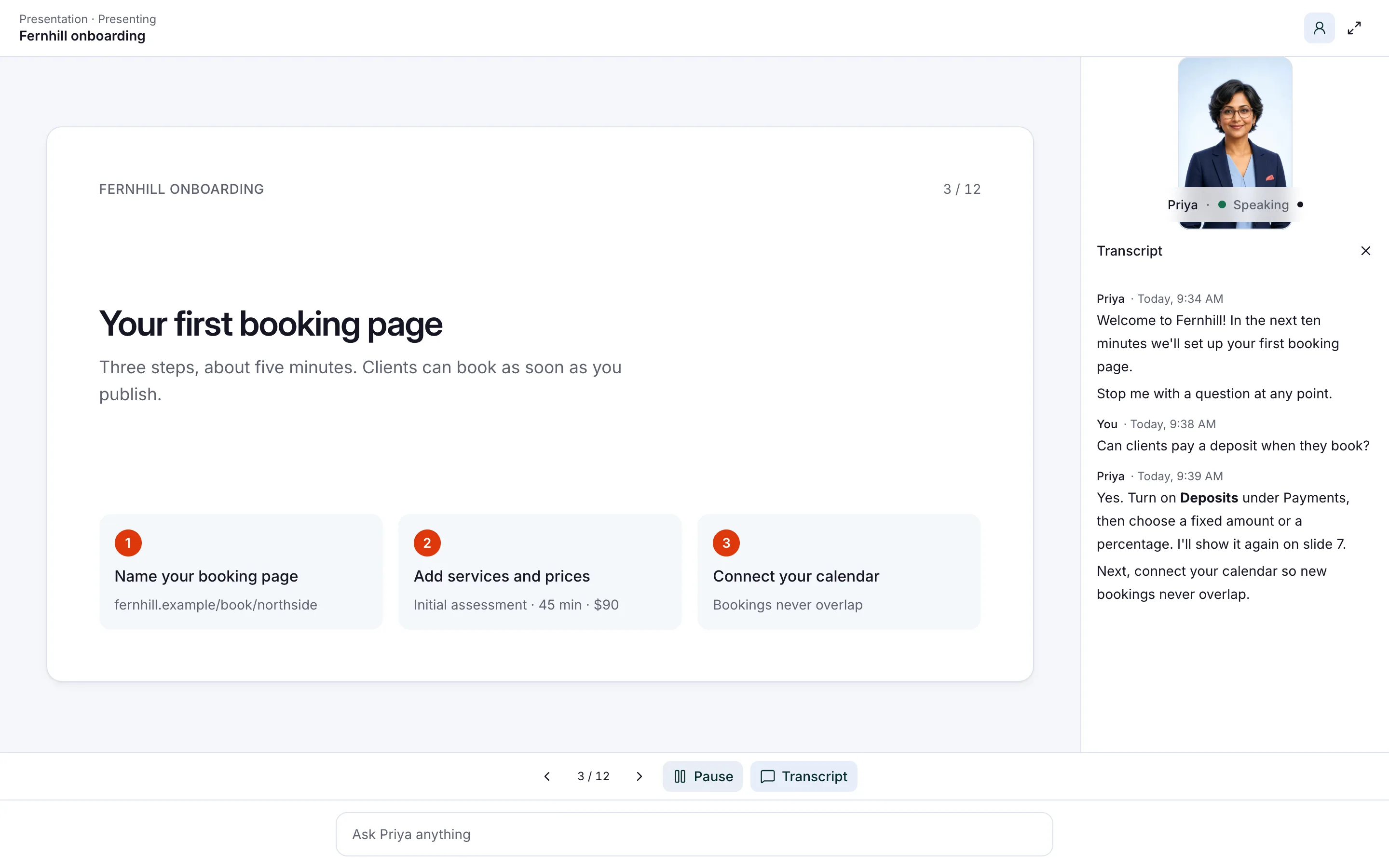This screenshot has height=868, width=1389.
Task: Click the step 1 red badge
Action: pyautogui.click(x=128, y=542)
